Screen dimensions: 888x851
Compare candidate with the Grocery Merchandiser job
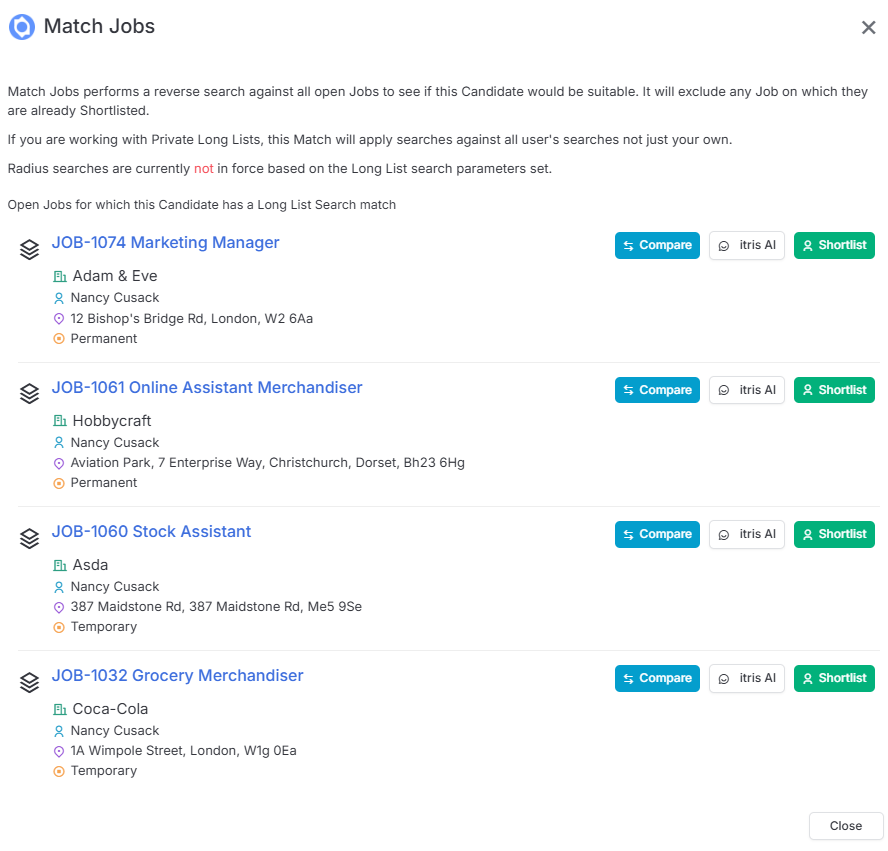[657, 678]
